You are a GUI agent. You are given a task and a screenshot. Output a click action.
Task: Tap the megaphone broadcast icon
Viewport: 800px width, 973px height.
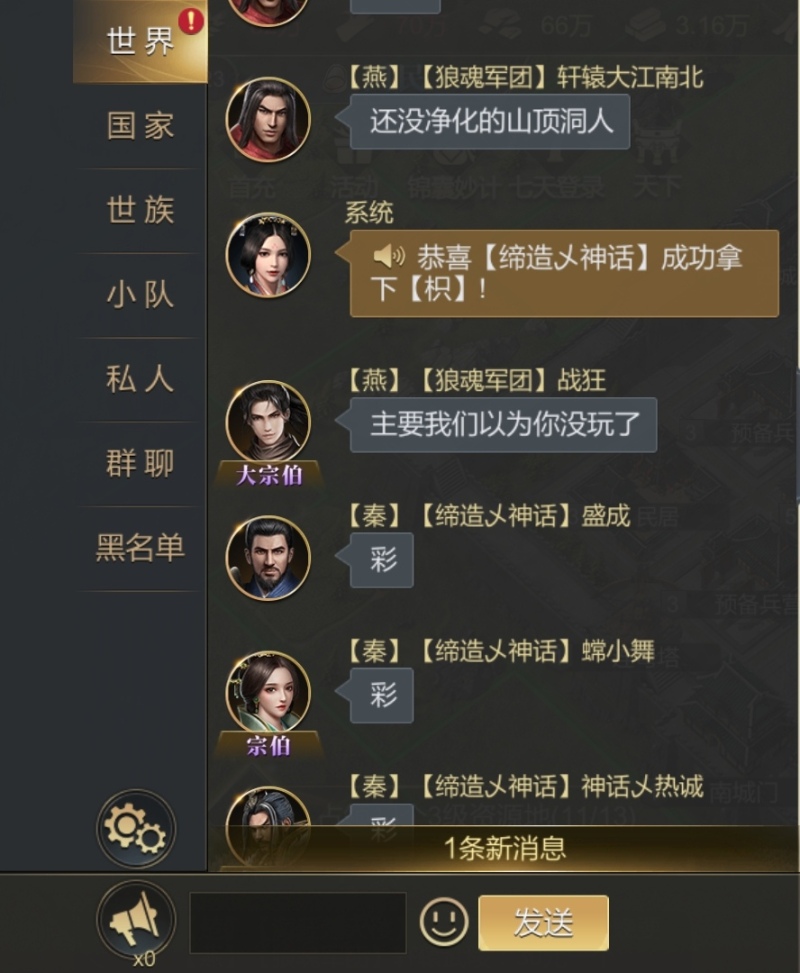coord(136,920)
